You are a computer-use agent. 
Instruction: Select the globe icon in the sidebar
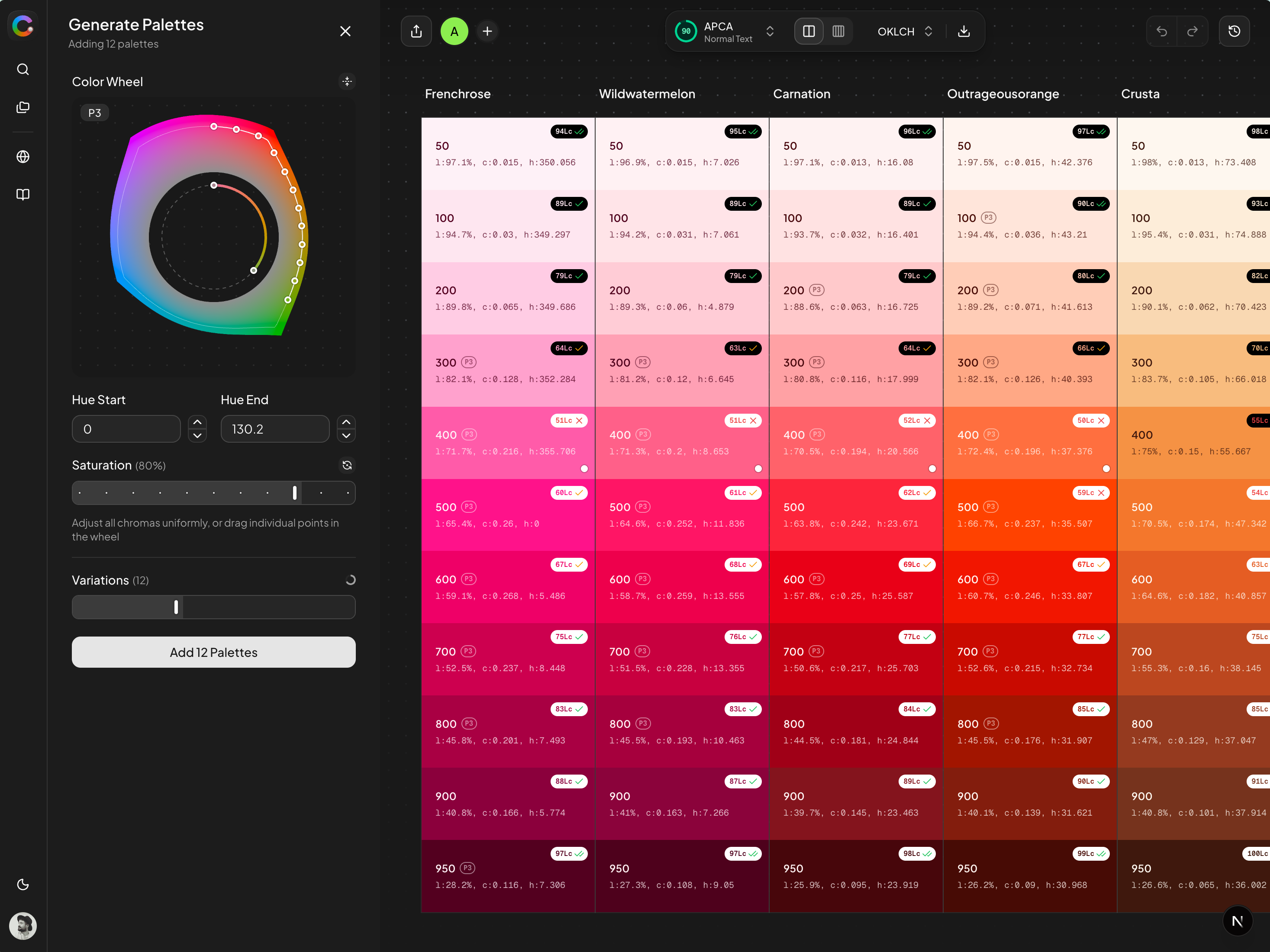tap(23, 157)
